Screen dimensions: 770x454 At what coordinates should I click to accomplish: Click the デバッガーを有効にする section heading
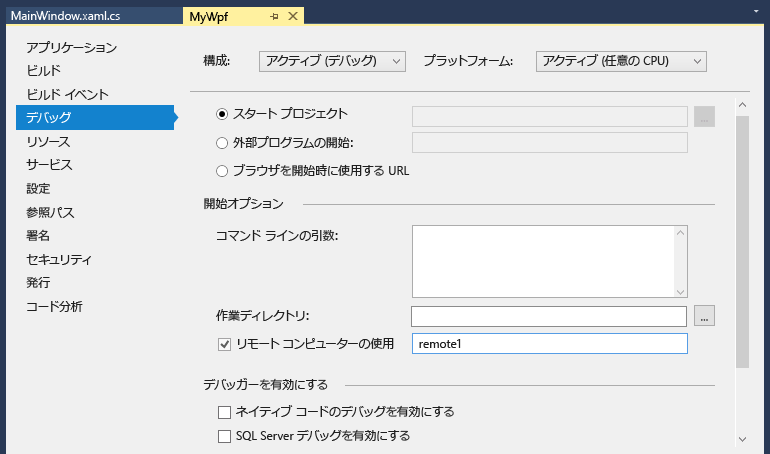(266, 384)
